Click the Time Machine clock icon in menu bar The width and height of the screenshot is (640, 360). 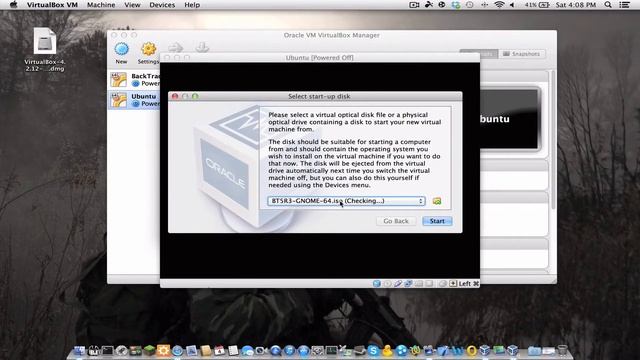coord(470,5)
